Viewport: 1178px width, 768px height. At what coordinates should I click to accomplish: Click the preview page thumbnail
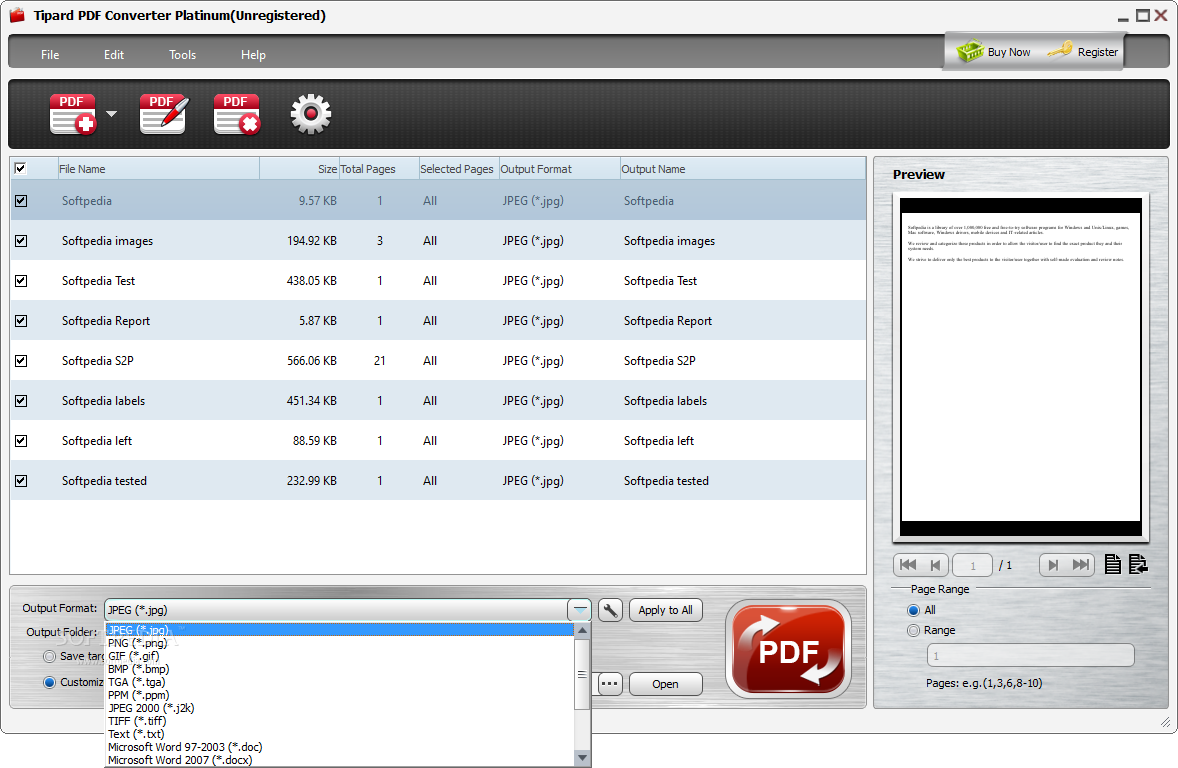click(x=1021, y=367)
